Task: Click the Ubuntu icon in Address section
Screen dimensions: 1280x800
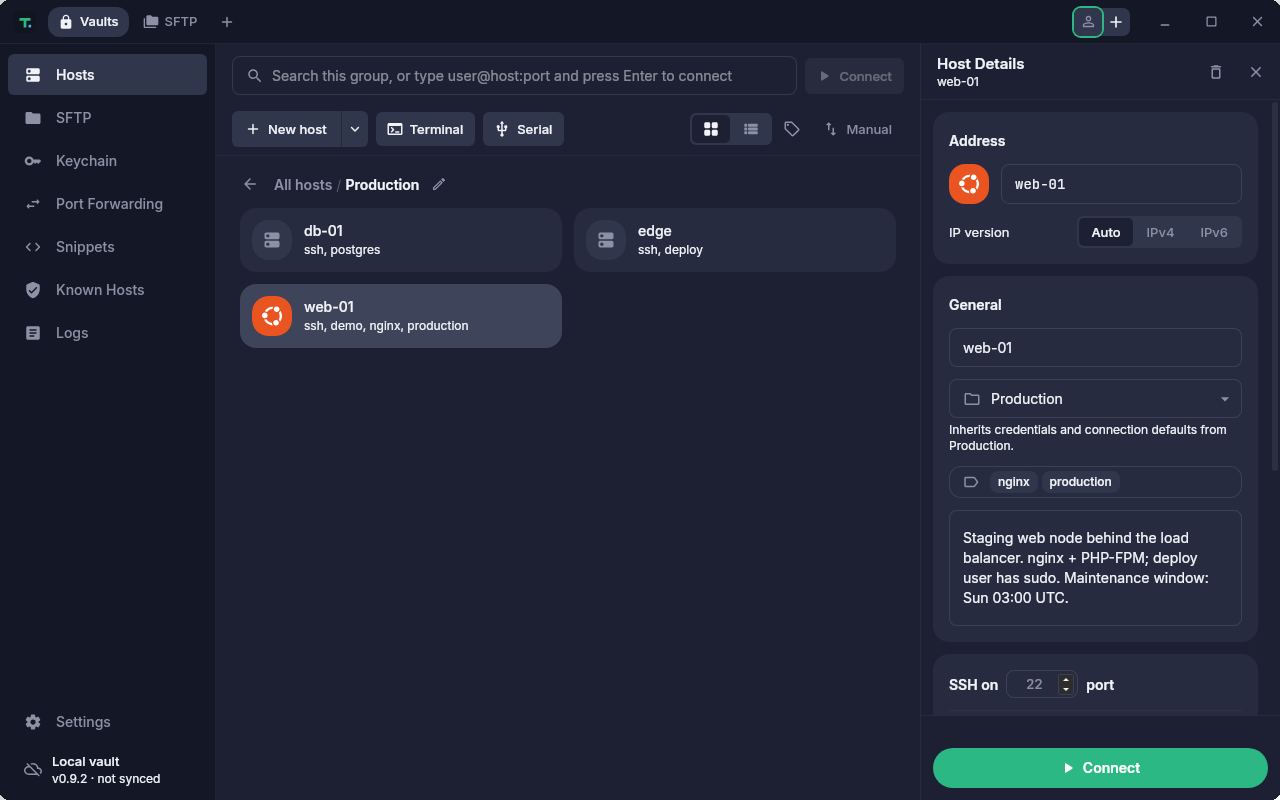Action: click(969, 184)
